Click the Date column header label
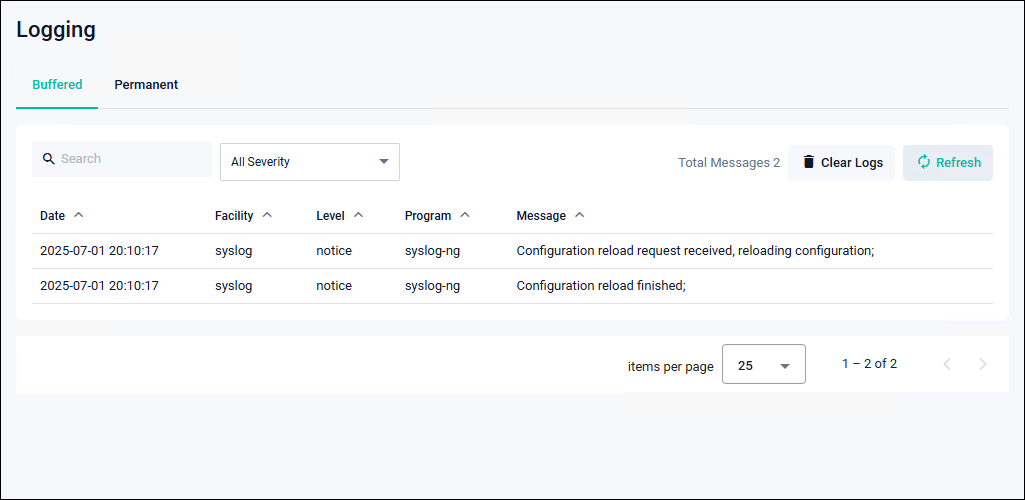 click(x=52, y=216)
